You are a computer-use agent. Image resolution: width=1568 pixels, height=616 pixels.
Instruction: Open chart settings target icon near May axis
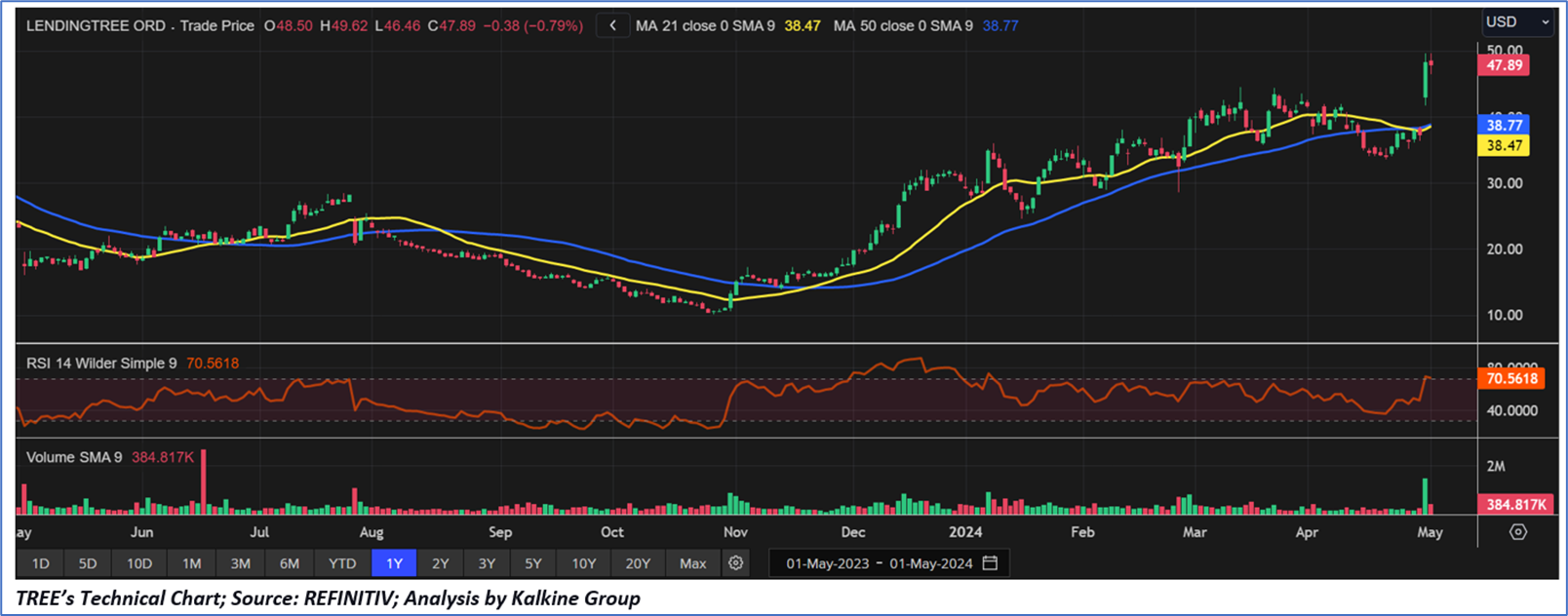[x=1517, y=532]
